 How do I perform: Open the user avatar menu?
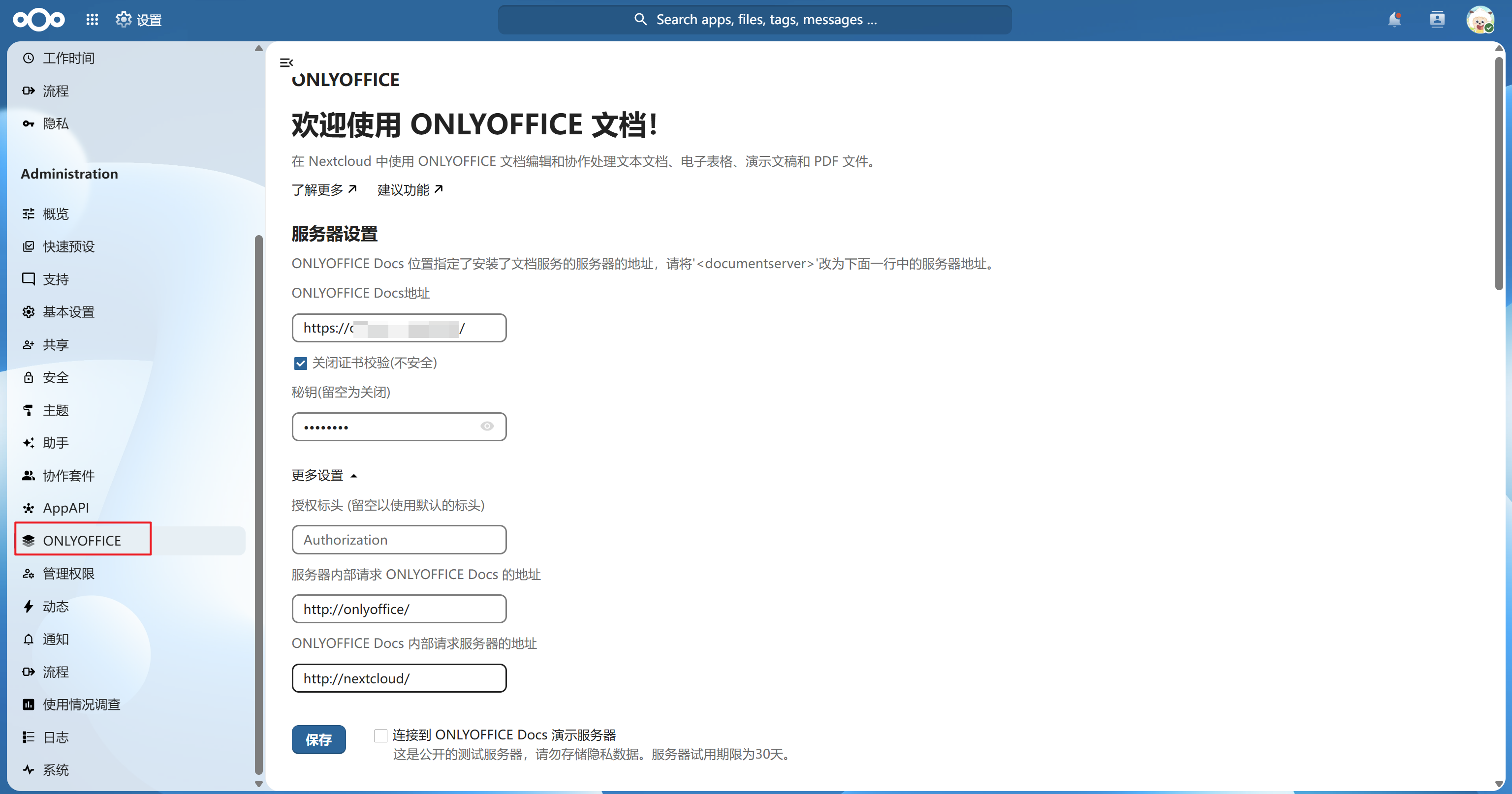point(1480,20)
